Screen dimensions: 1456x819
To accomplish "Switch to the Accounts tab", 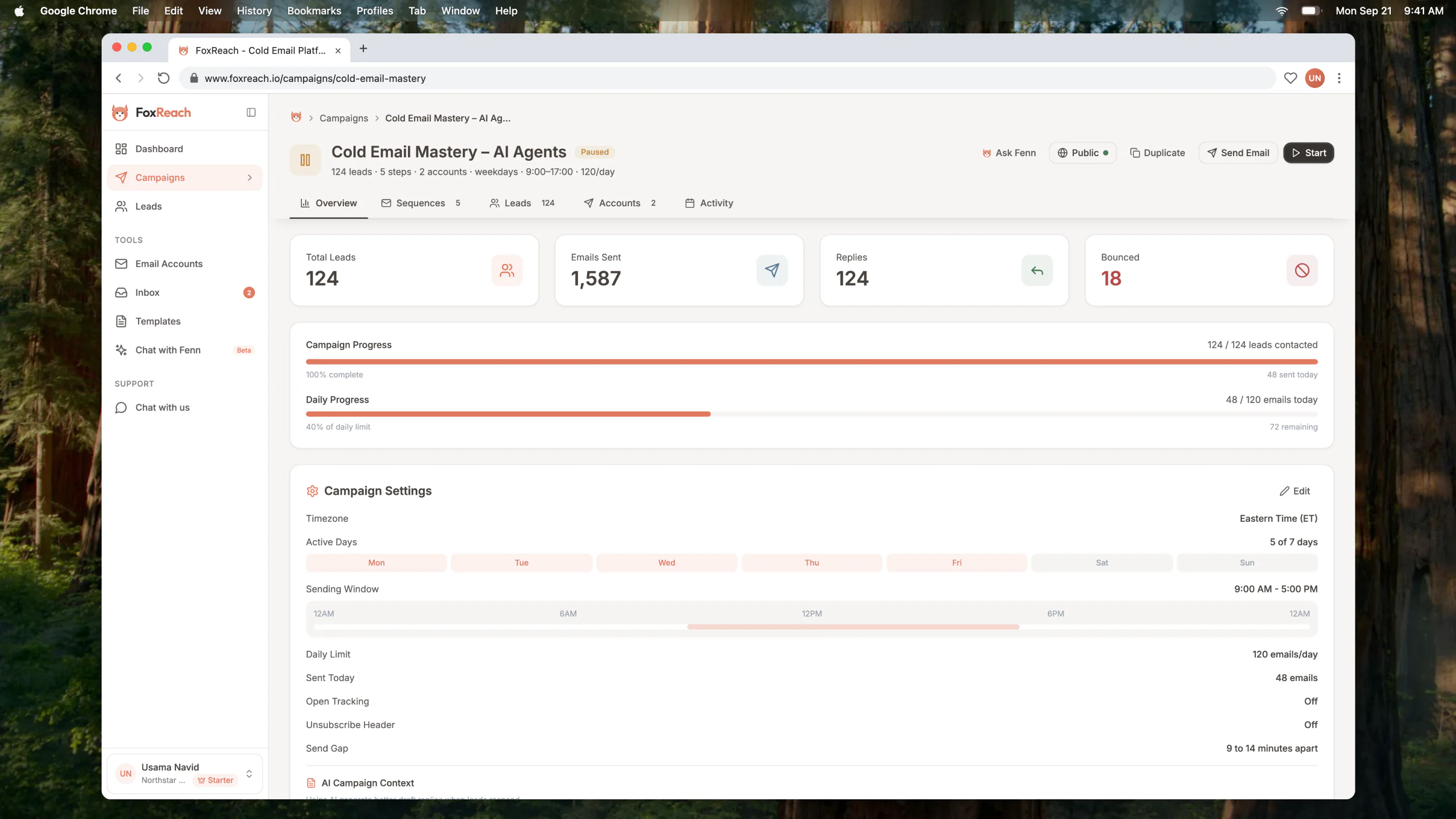I will click(619, 203).
